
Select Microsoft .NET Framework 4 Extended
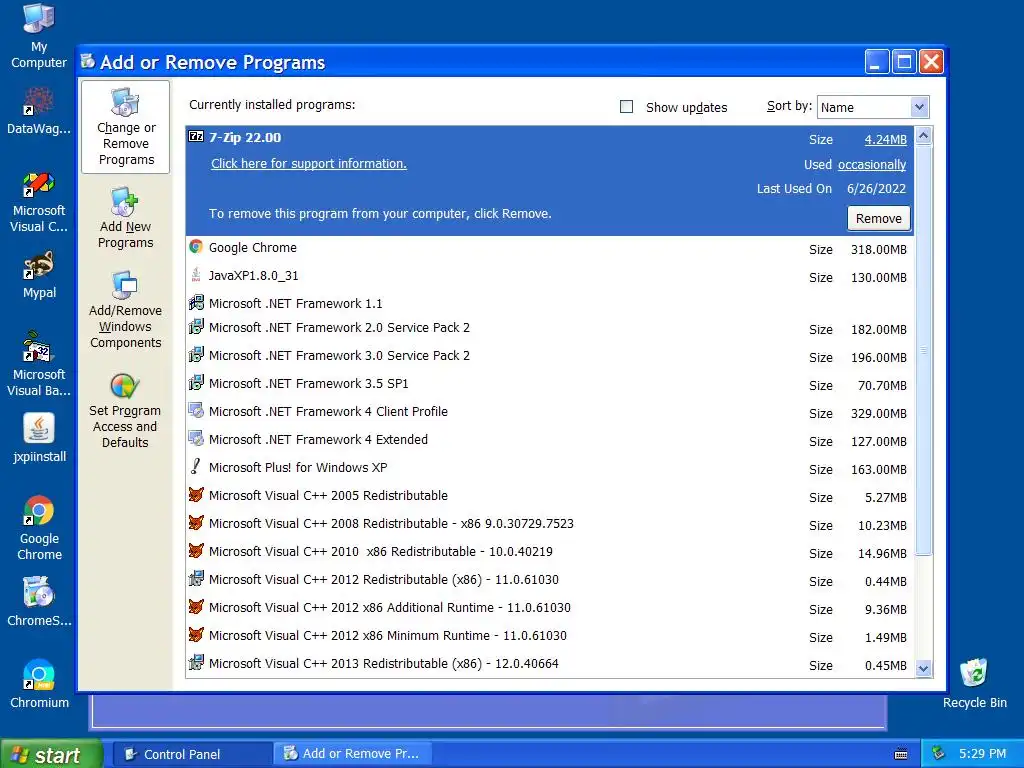[x=549, y=440]
